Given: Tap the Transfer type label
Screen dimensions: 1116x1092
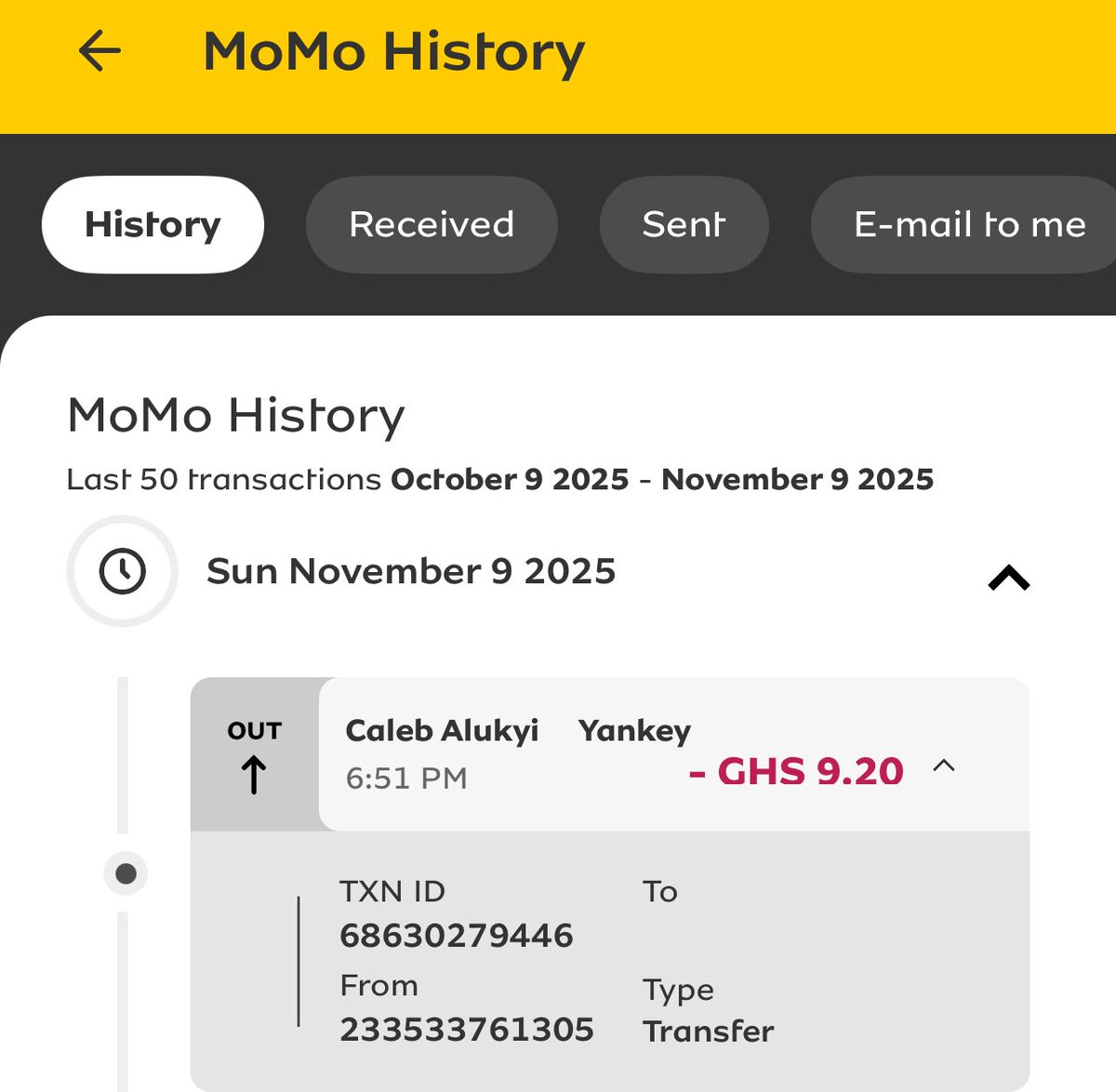Looking at the screenshot, I should 708,1032.
